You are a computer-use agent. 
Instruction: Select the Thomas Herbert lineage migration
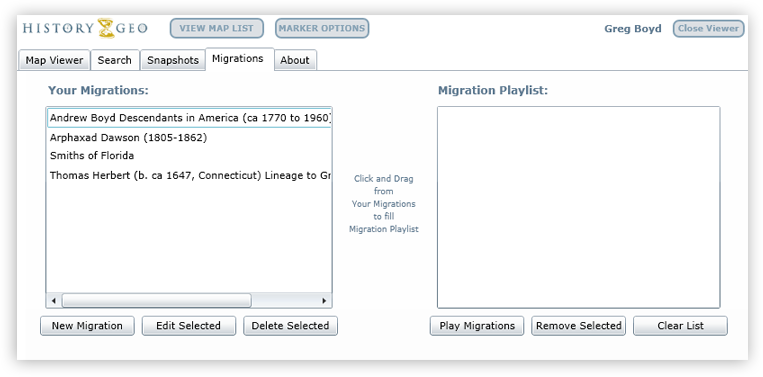point(189,176)
